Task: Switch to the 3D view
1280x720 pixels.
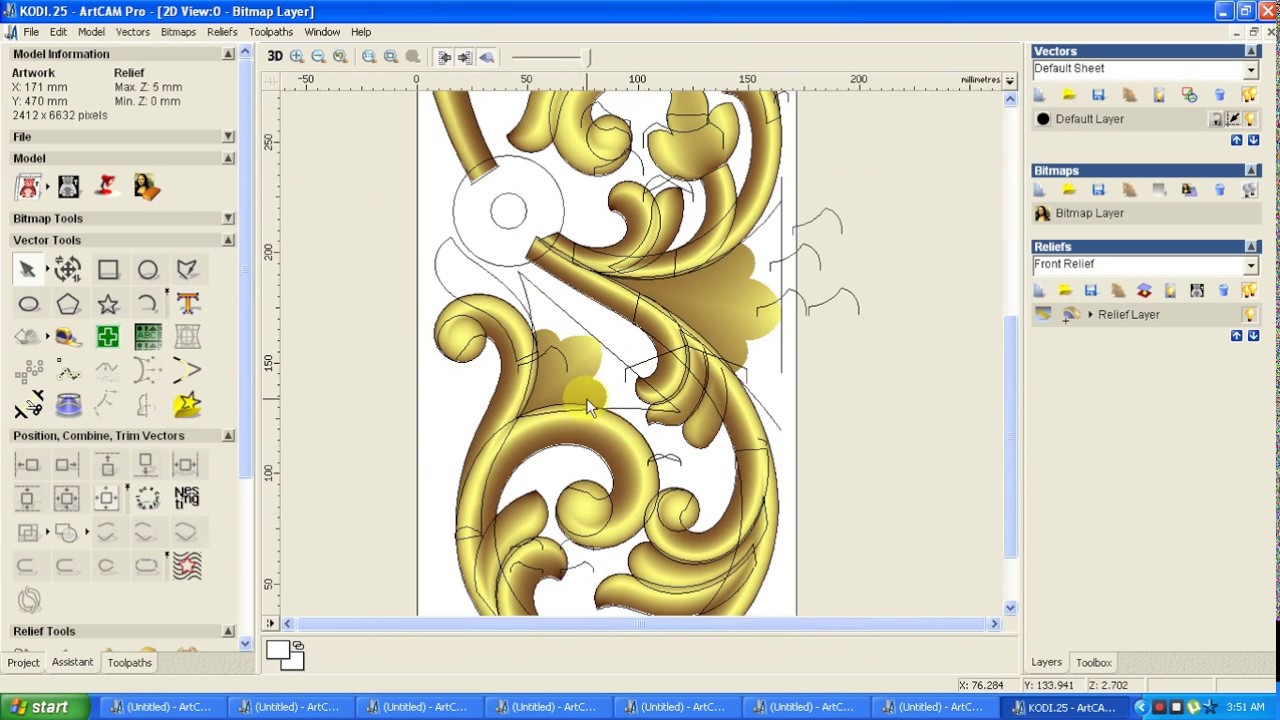Action: pyautogui.click(x=275, y=57)
